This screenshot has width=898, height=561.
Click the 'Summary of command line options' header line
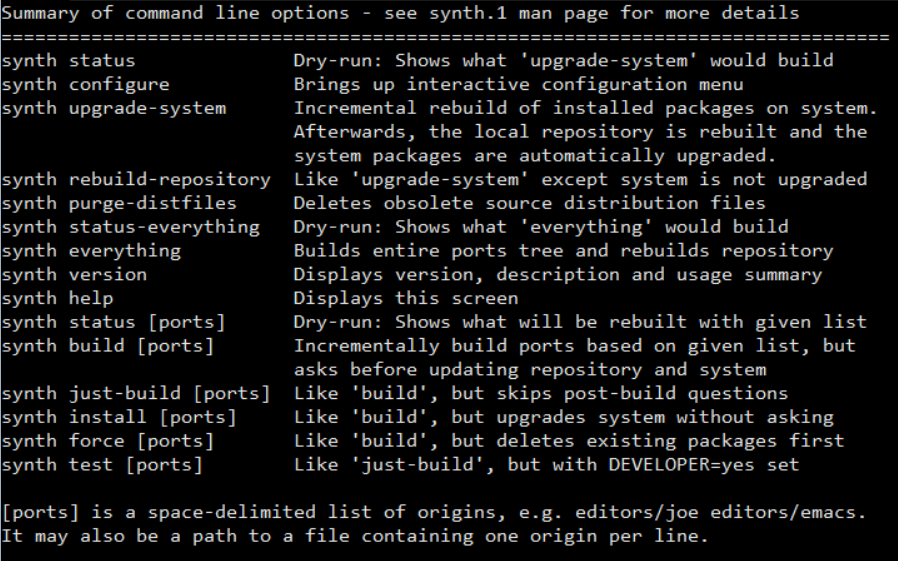coord(400,13)
